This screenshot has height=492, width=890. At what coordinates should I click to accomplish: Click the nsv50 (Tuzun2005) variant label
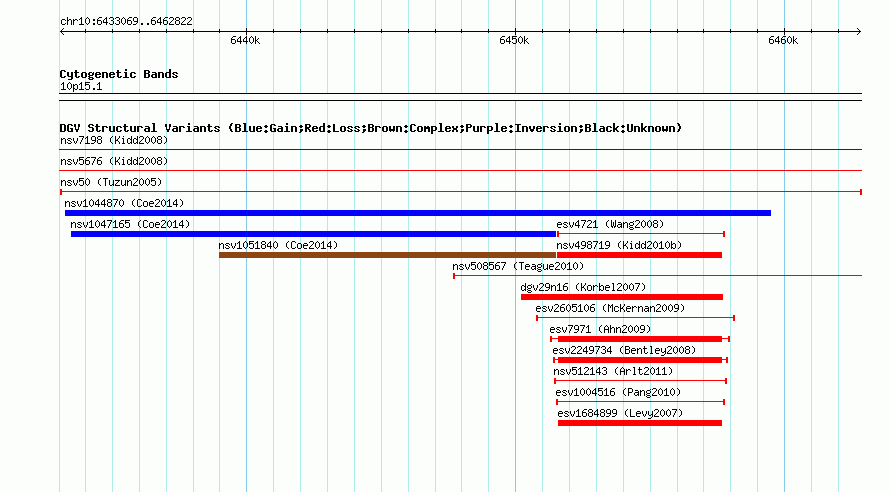point(111,182)
